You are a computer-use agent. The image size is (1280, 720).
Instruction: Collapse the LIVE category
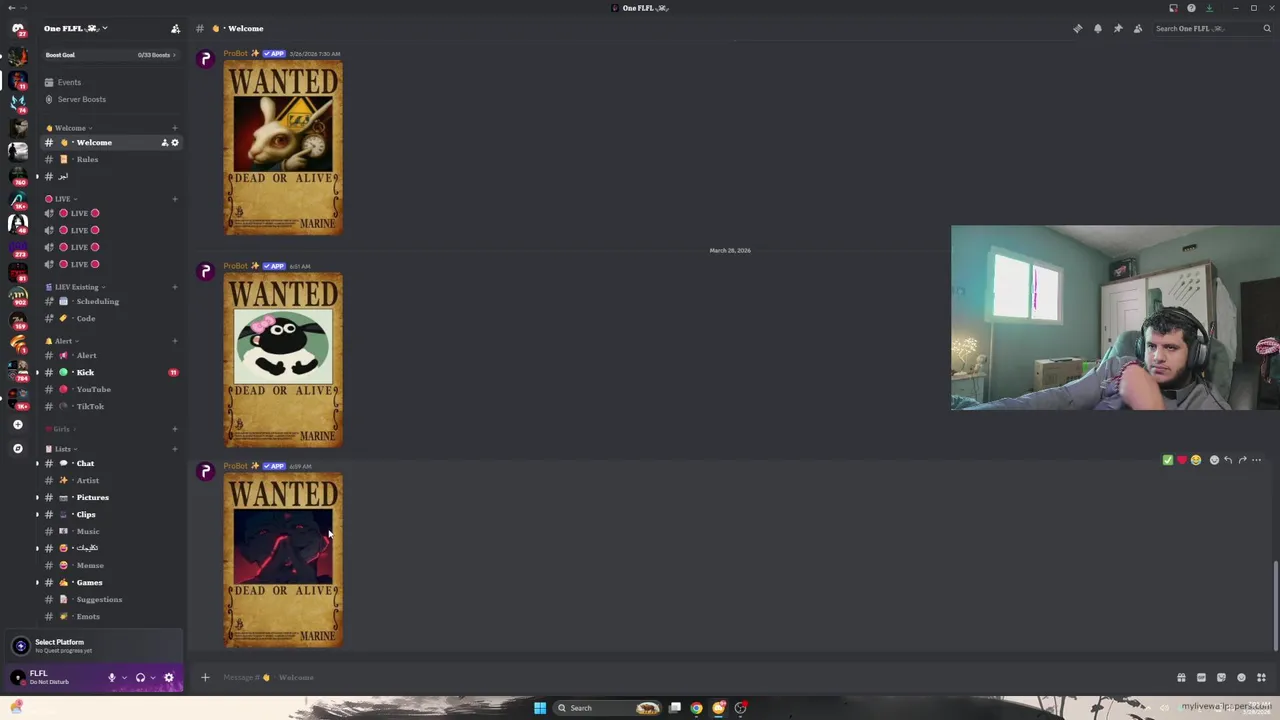tap(61, 198)
